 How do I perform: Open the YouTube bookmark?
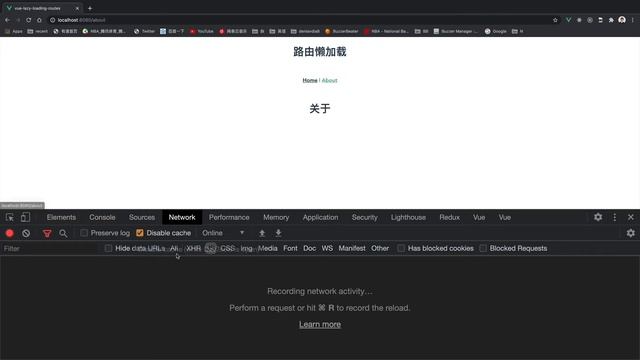pos(202,31)
